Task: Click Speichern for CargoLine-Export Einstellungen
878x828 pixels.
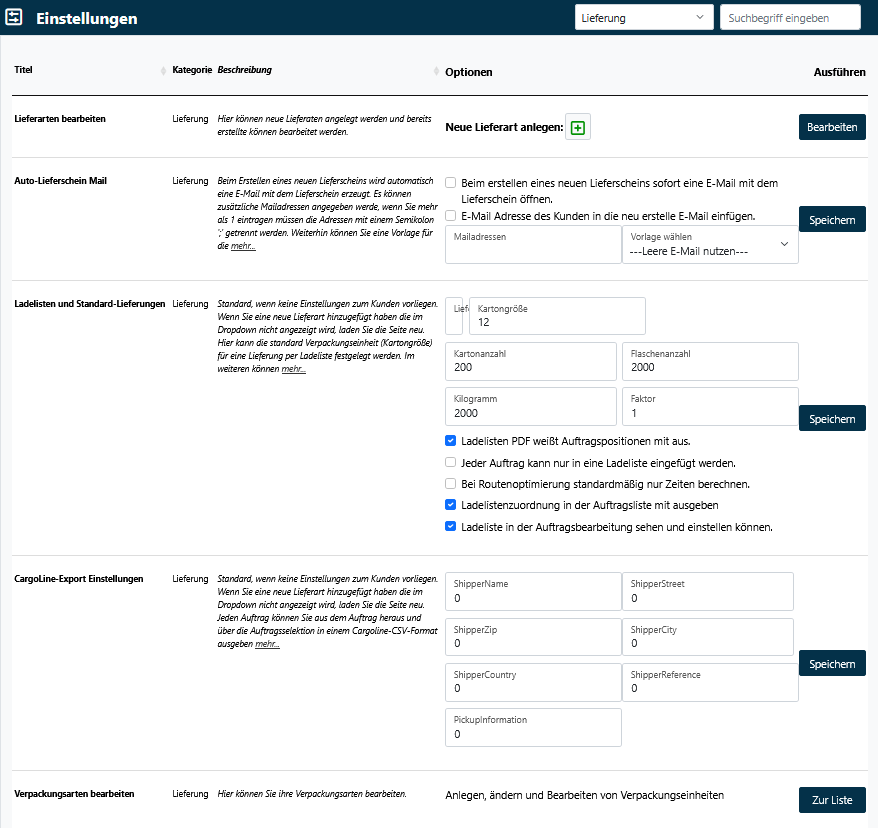Action: tap(831, 664)
